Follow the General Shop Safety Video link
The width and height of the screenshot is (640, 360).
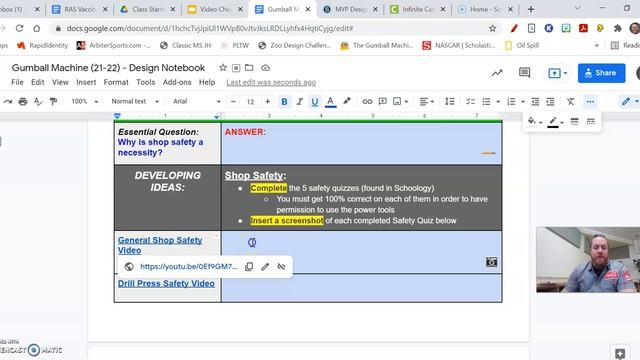click(160, 245)
